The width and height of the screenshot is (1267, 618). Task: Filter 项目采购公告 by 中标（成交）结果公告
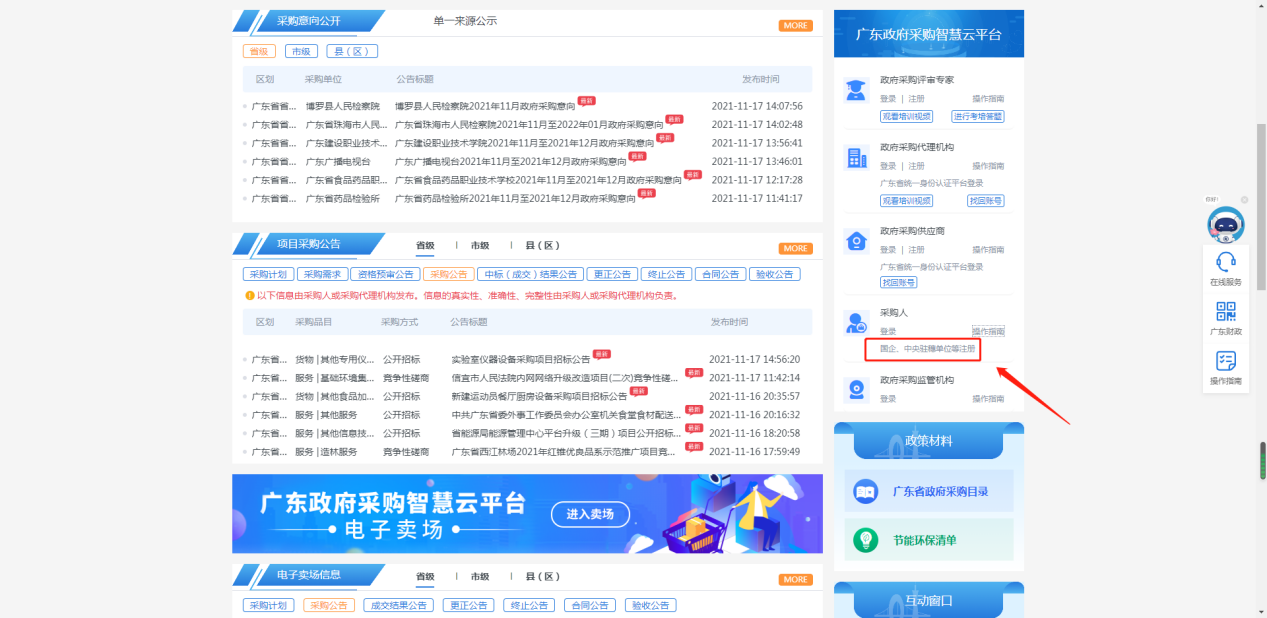(530, 274)
